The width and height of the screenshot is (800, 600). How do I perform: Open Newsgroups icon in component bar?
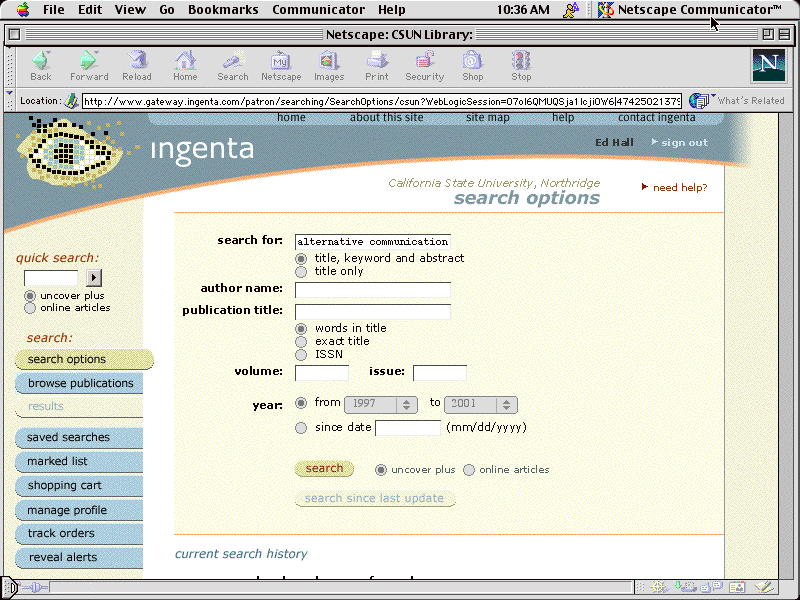click(x=711, y=588)
